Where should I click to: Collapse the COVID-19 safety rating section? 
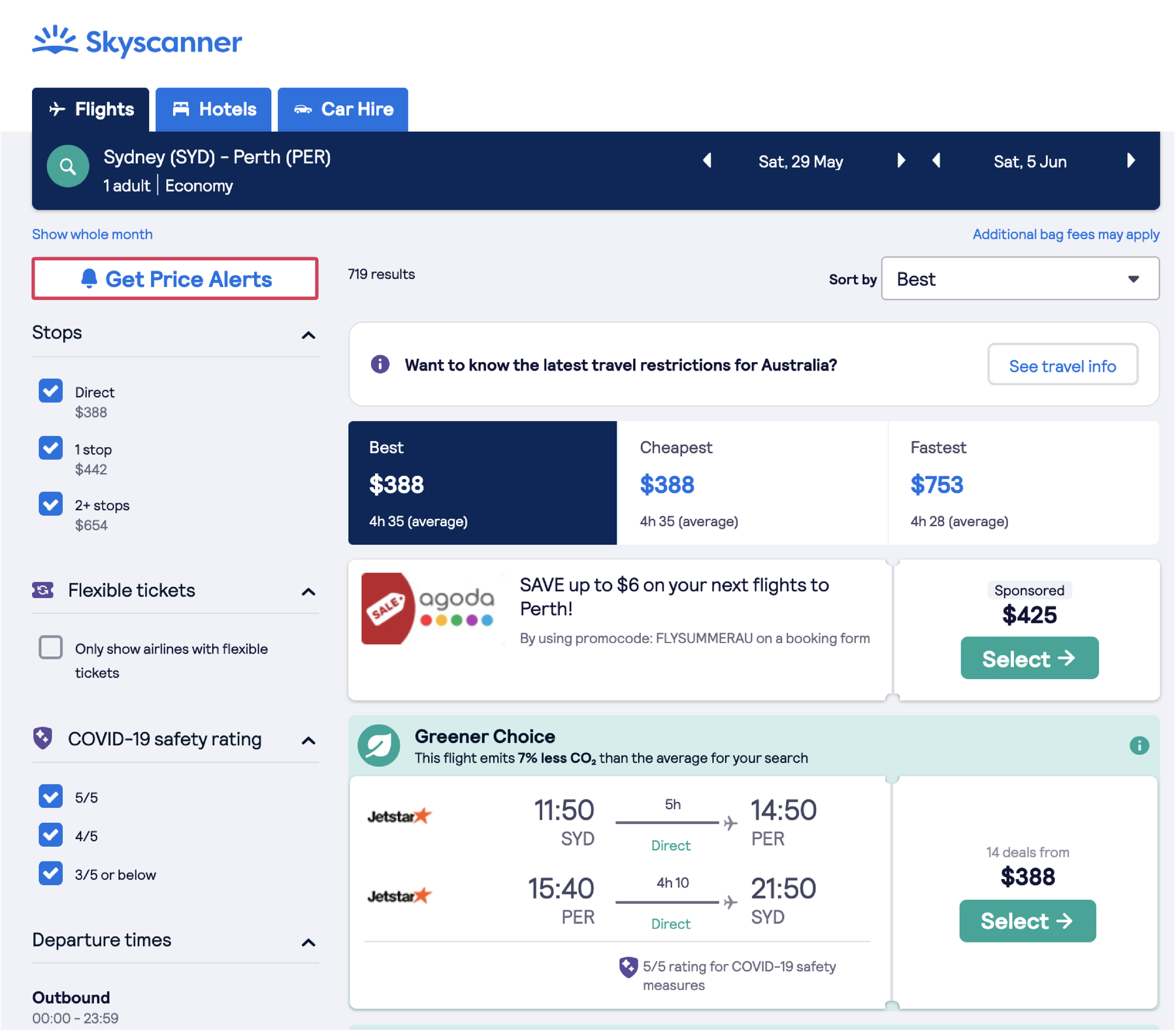tap(308, 740)
